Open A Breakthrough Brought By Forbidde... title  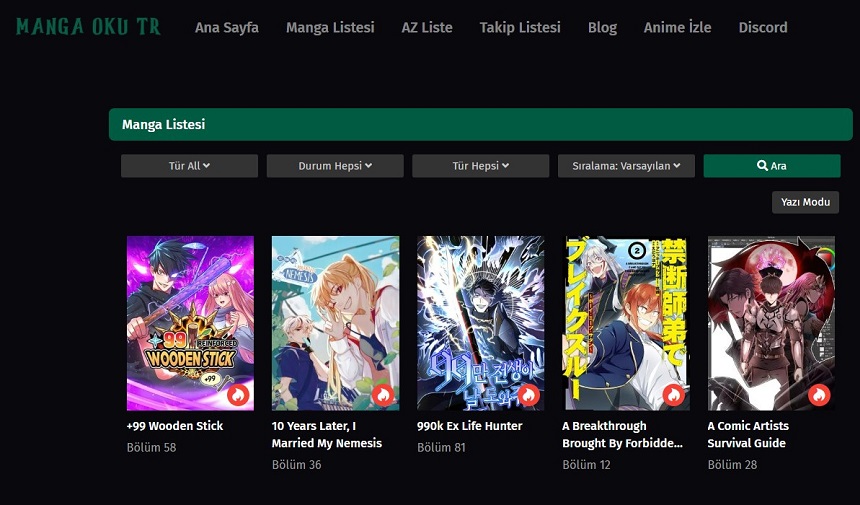(x=623, y=434)
